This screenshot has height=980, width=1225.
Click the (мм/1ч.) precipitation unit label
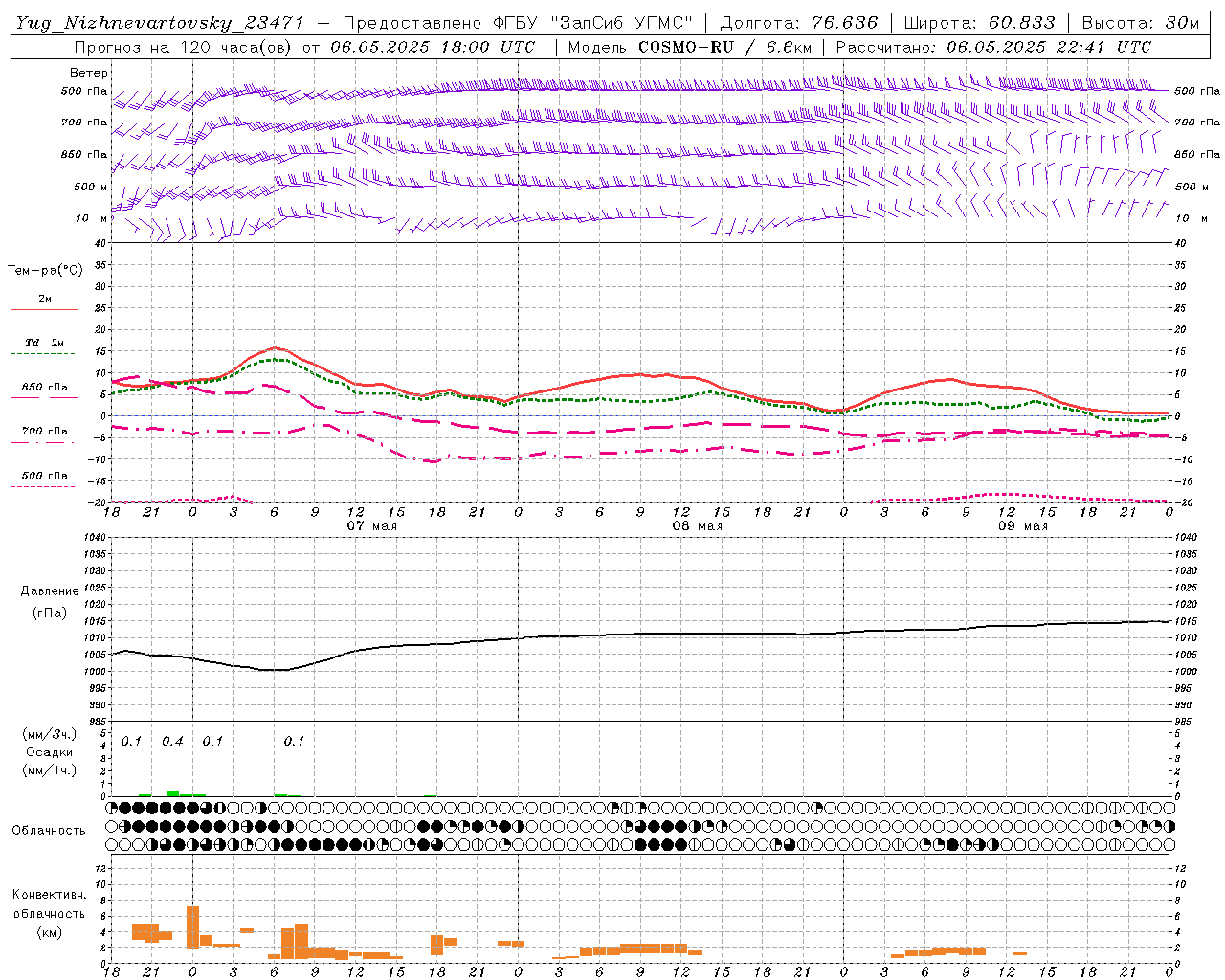(50, 770)
